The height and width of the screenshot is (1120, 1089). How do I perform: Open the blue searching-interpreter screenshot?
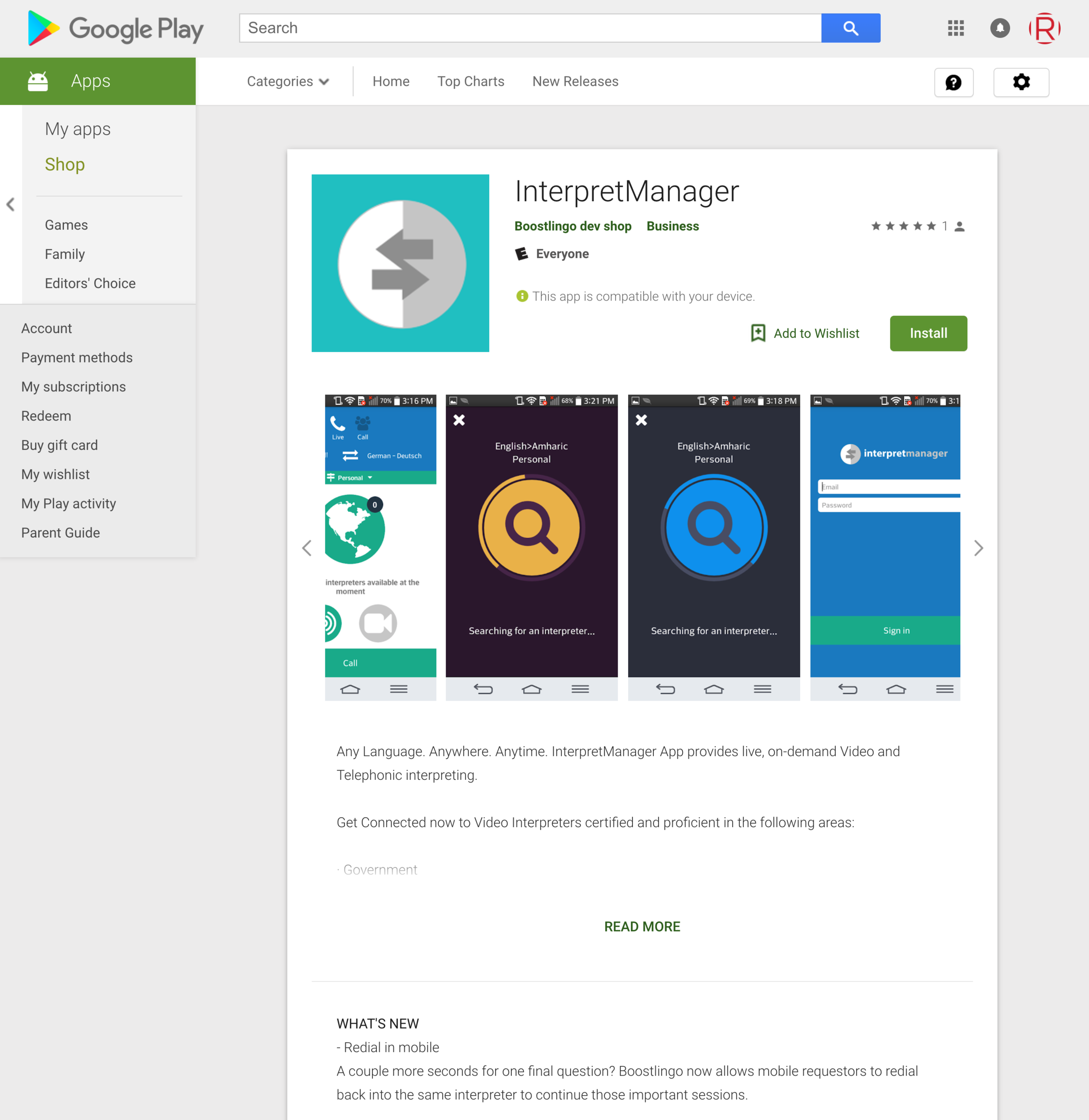click(x=714, y=547)
